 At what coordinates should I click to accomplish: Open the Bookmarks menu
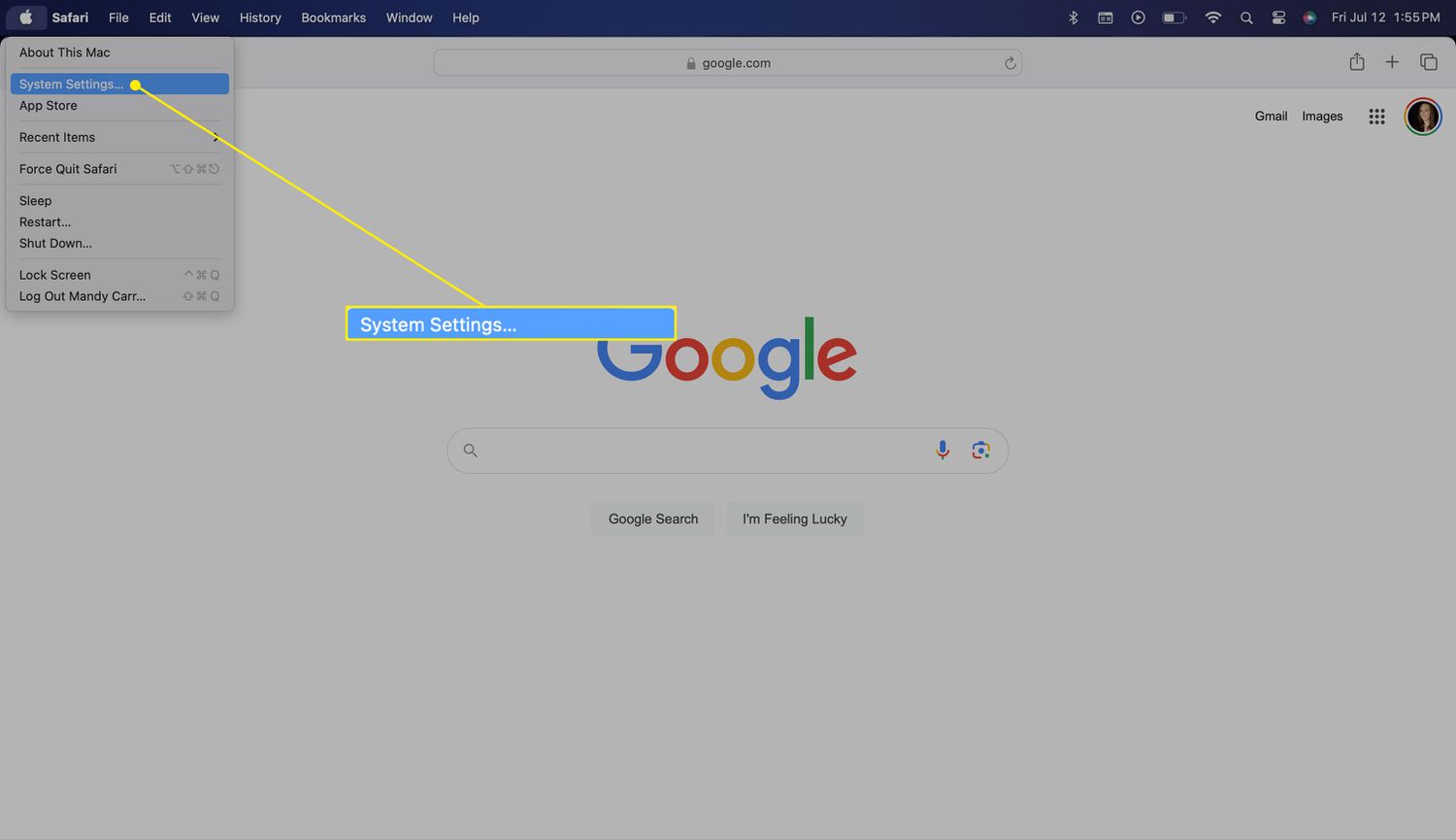[333, 17]
